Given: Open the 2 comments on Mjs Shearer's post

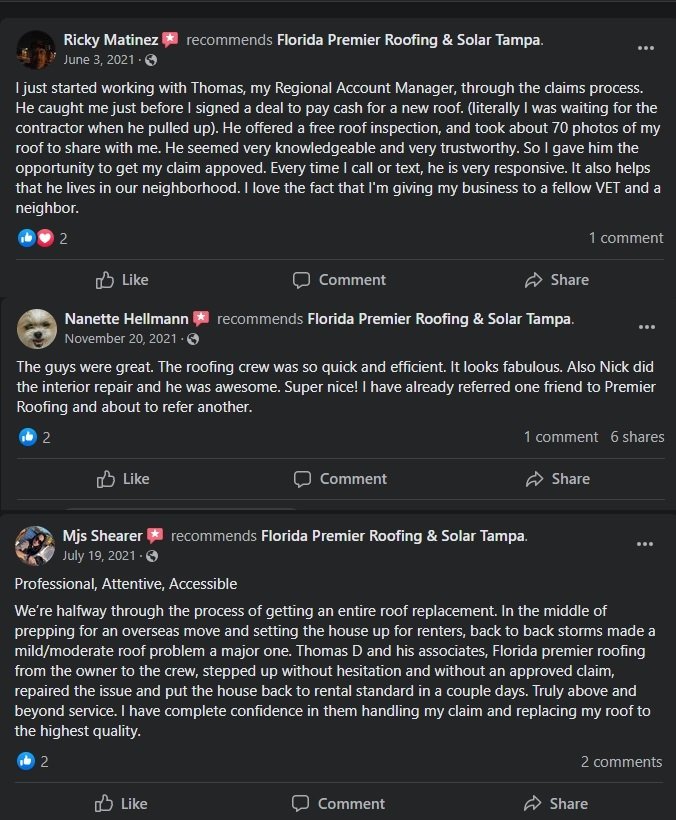Looking at the screenshot, I should click(621, 761).
